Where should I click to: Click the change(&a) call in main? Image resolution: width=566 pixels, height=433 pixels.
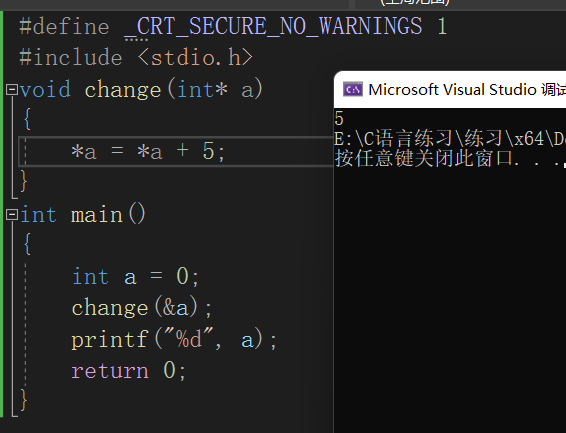(x=142, y=308)
